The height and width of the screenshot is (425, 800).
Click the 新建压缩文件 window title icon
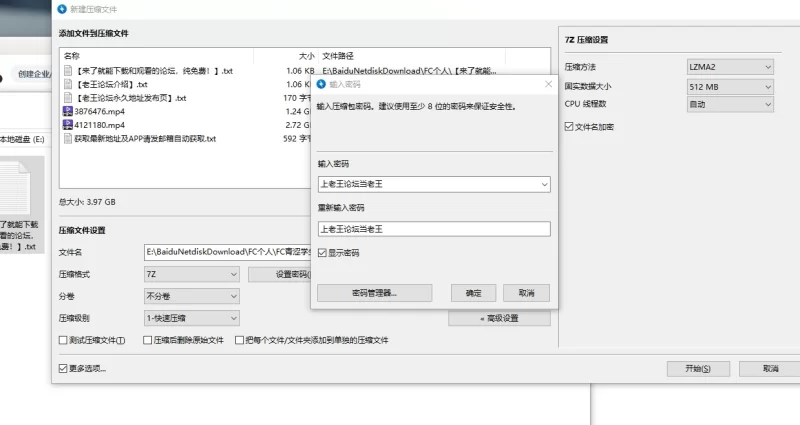(64, 9)
